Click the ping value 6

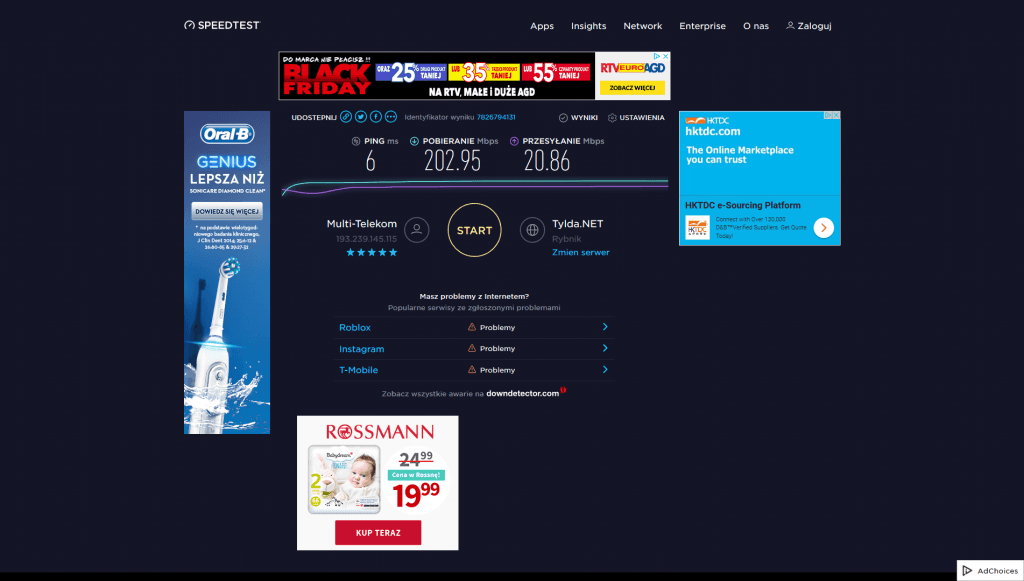(x=371, y=161)
